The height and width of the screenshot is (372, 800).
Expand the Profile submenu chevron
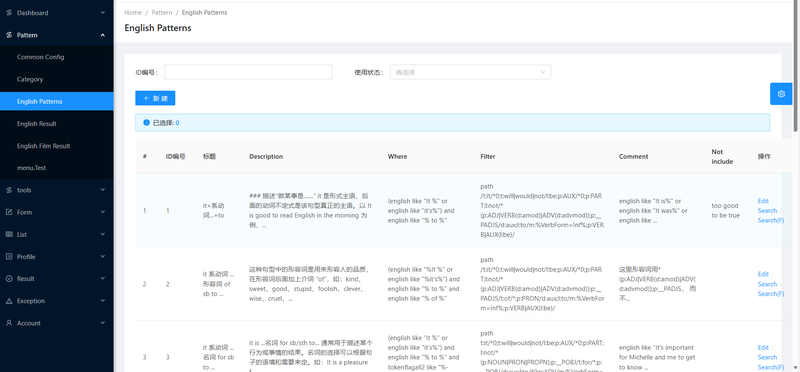[x=103, y=257]
